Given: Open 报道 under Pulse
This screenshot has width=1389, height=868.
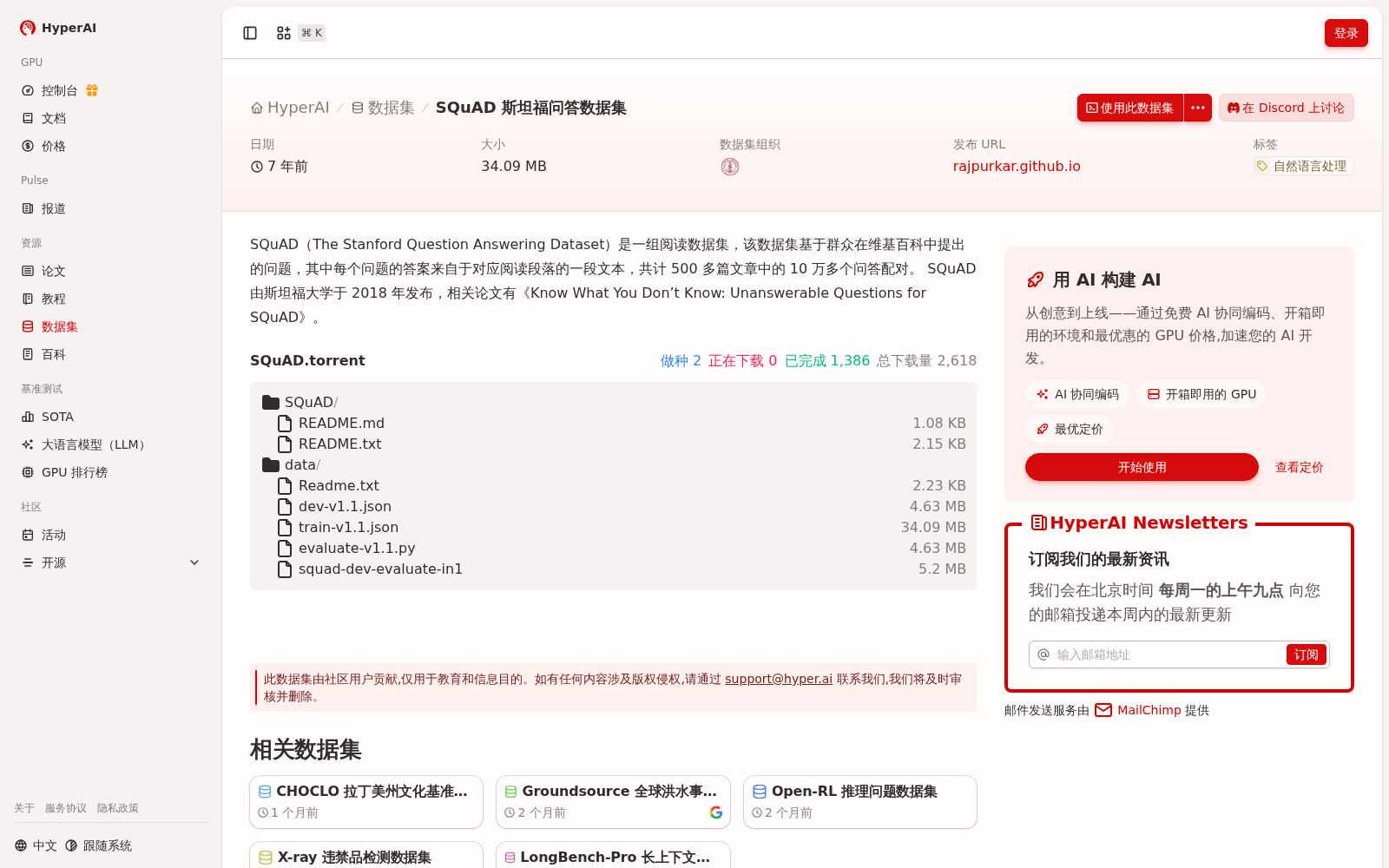Looking at the screenshot, I should pyautogui.click(x=54, y=208).
